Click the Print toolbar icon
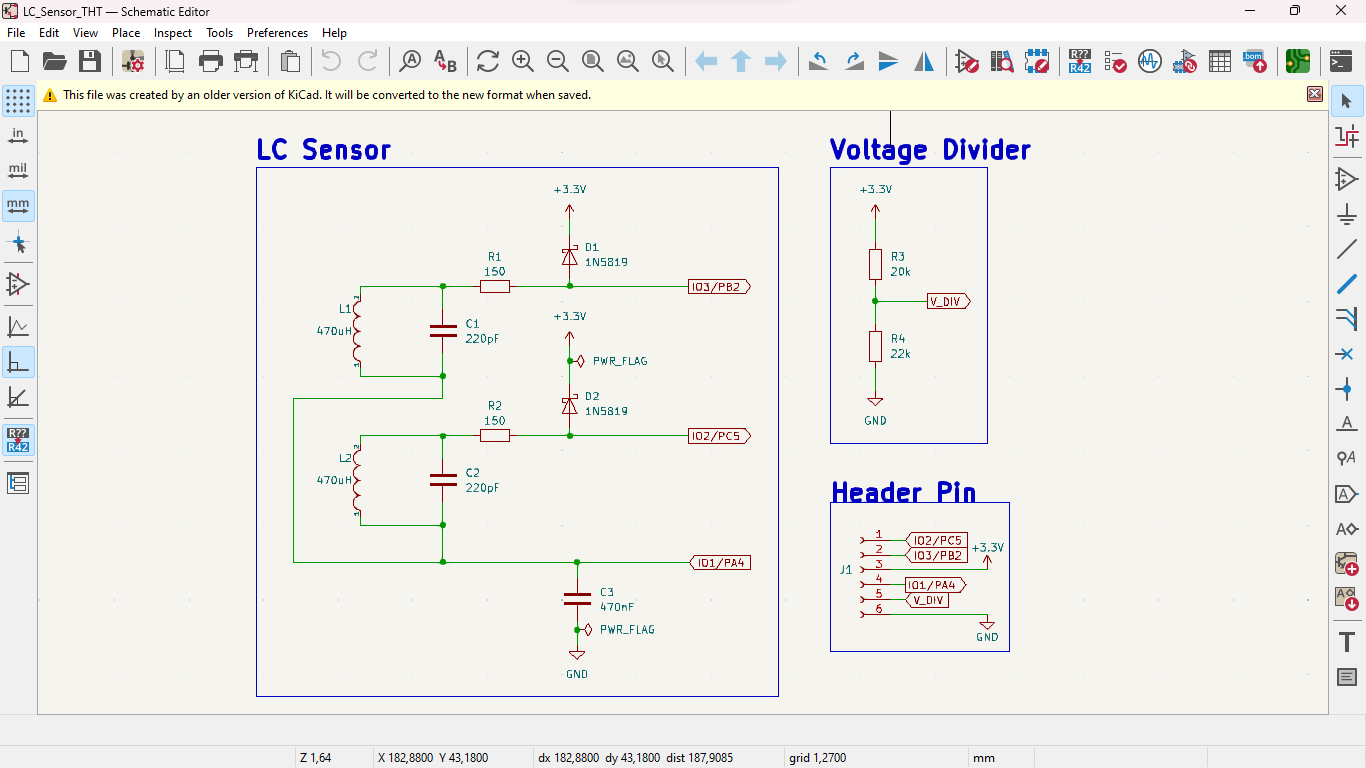 pos(210,61)
